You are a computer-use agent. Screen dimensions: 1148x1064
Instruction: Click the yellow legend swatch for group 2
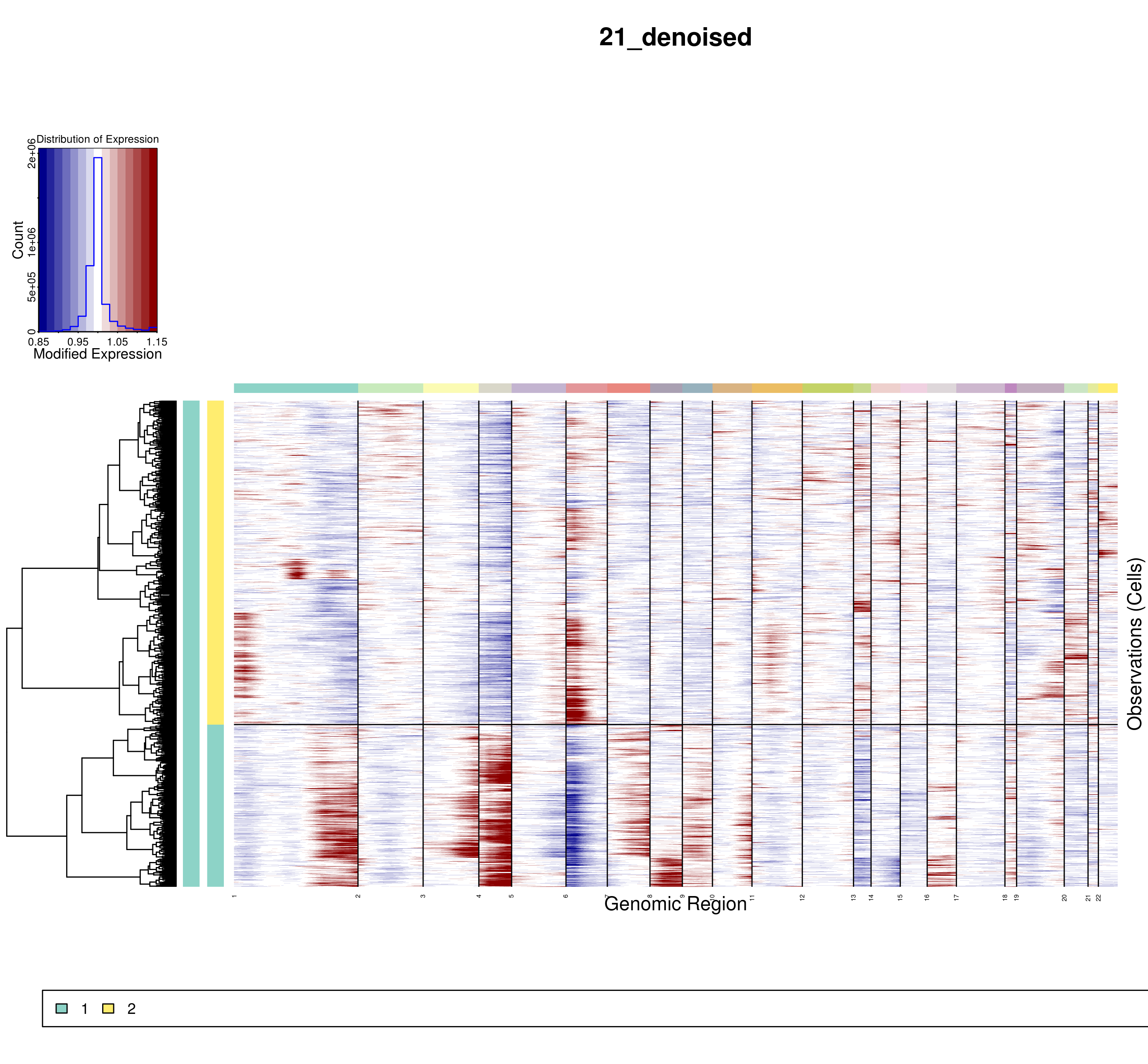click(108, 1008)
